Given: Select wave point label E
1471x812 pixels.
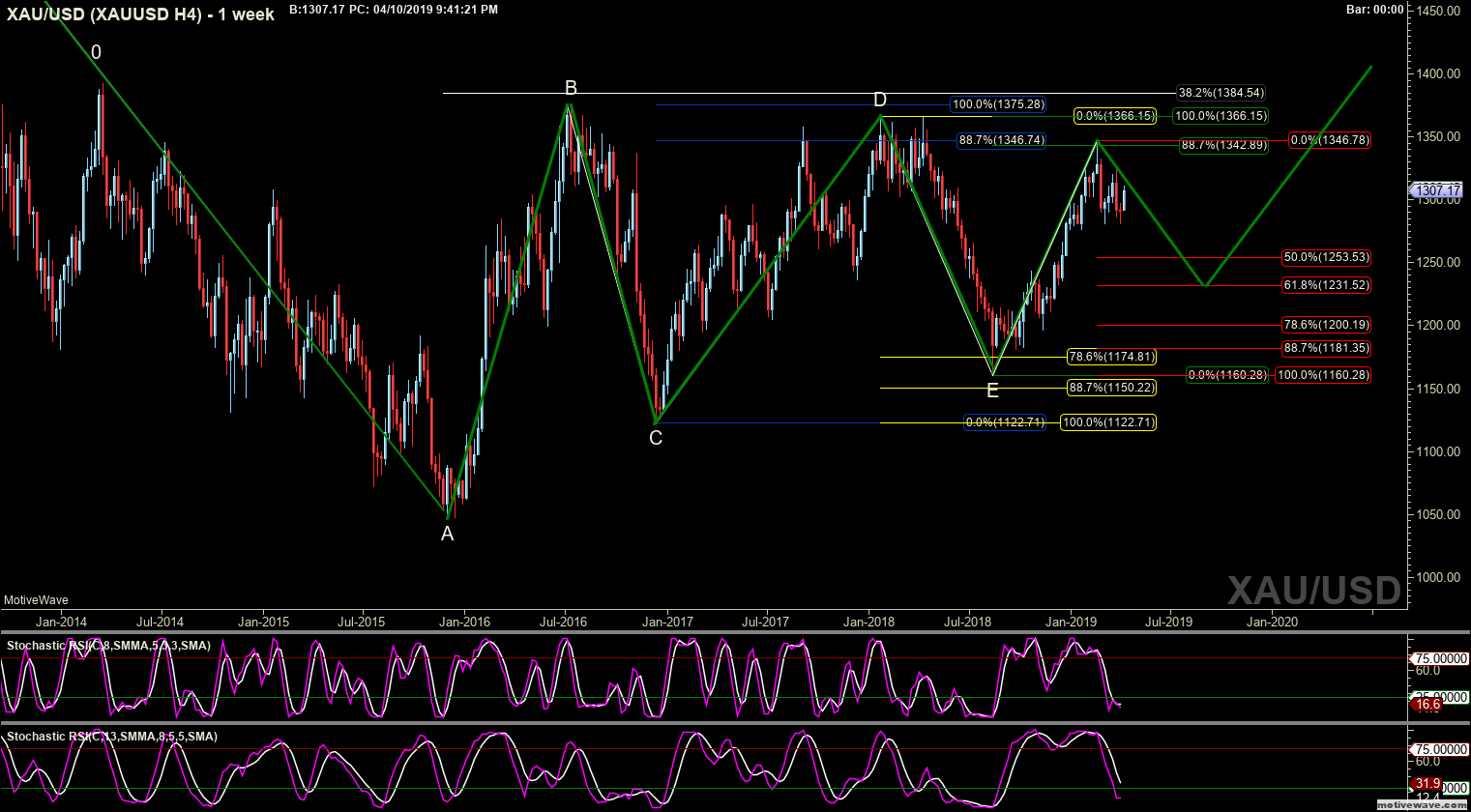Looking at the screenshot, I should coord(992,391).
